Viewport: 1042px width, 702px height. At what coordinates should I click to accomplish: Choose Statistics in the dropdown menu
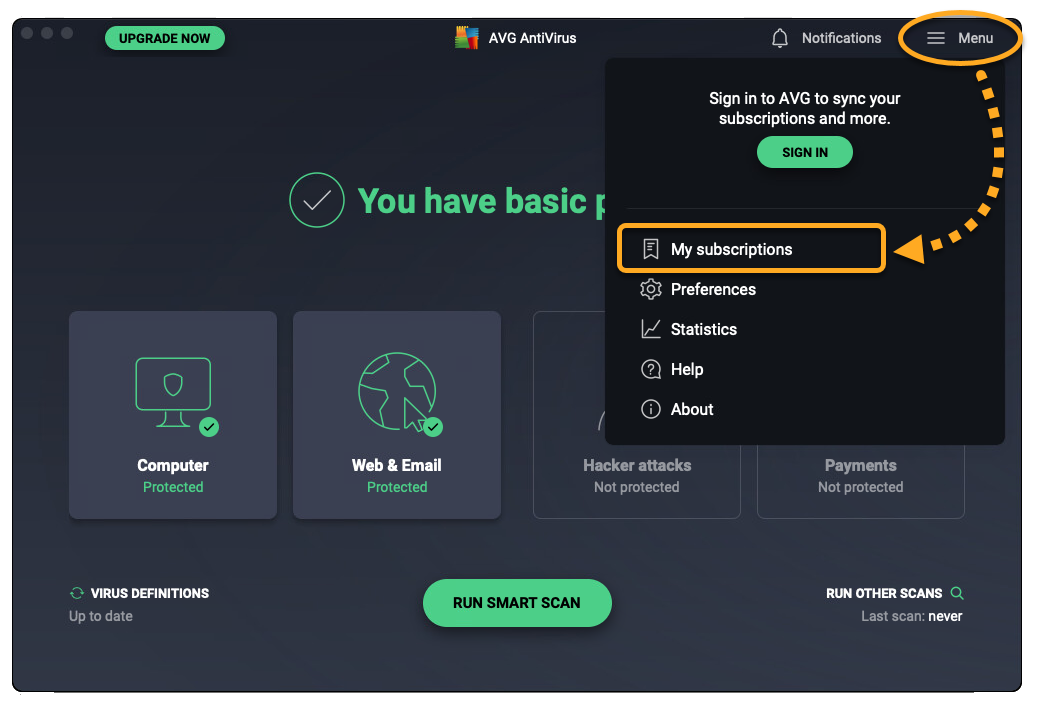[703, 329]
